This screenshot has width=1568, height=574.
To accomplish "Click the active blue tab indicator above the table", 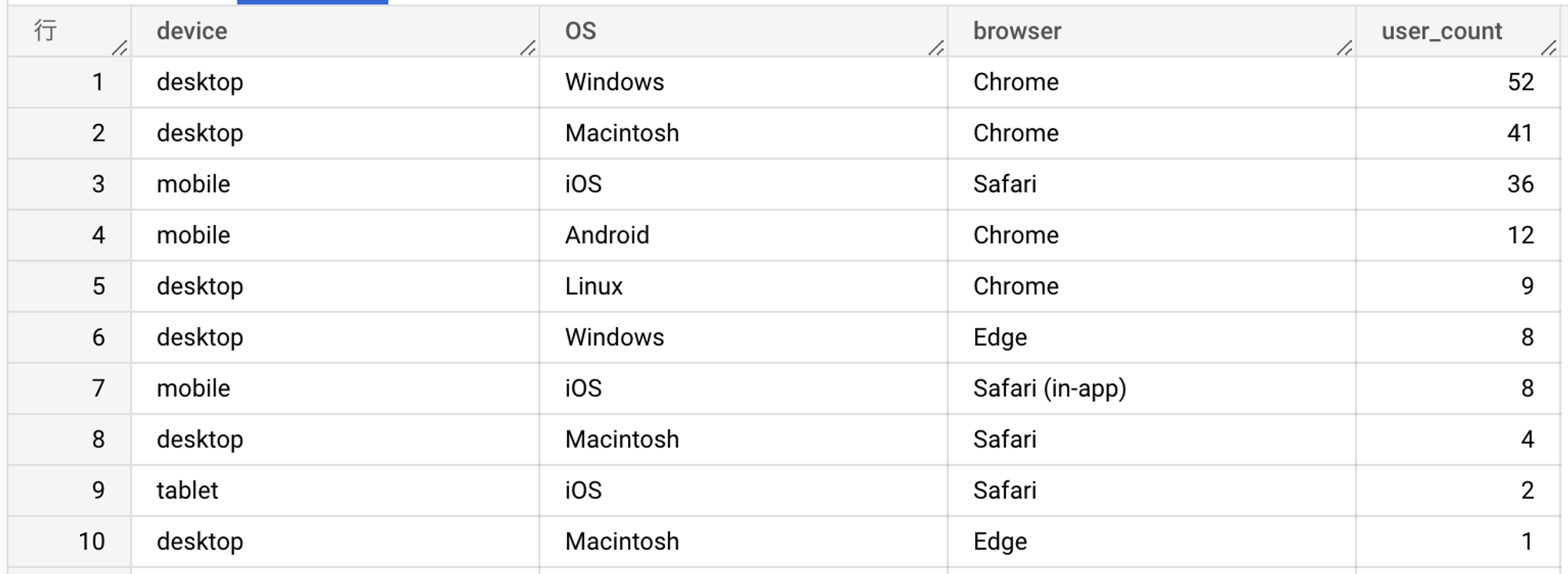I will [x=312, y=2].
